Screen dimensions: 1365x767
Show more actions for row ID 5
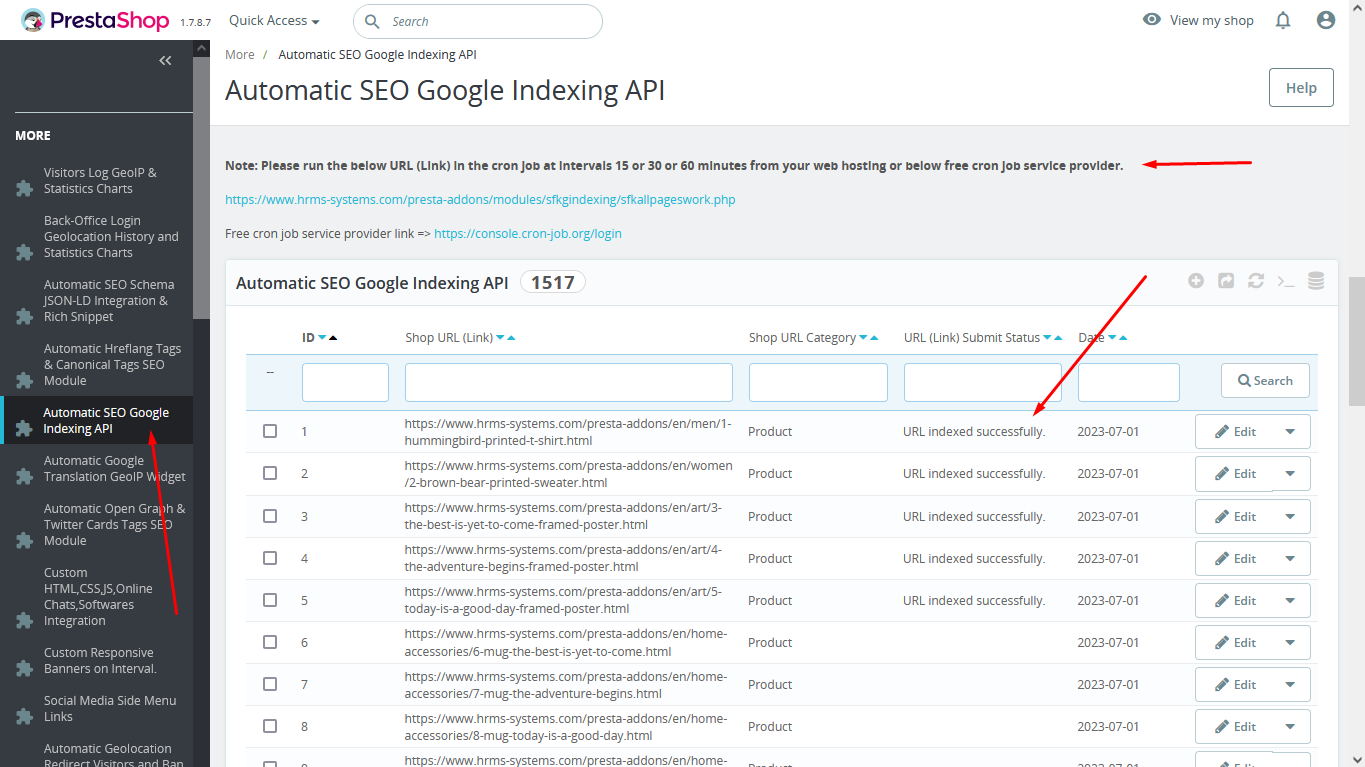[1290, 601]
